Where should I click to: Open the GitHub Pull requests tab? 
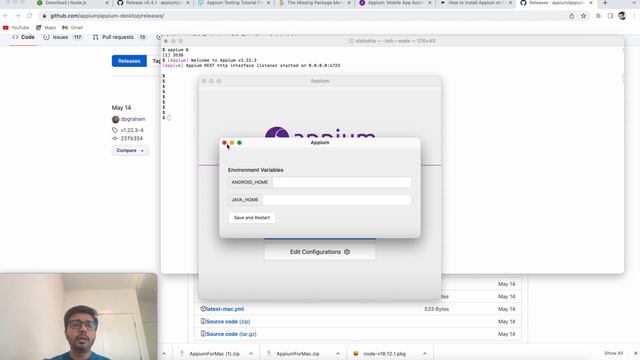[x=119, y=37]
